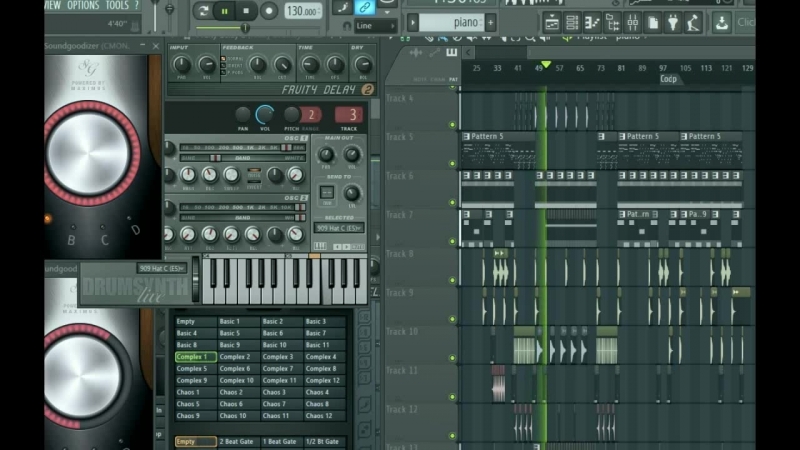Click the download/save arrow icon

point(721,22)
